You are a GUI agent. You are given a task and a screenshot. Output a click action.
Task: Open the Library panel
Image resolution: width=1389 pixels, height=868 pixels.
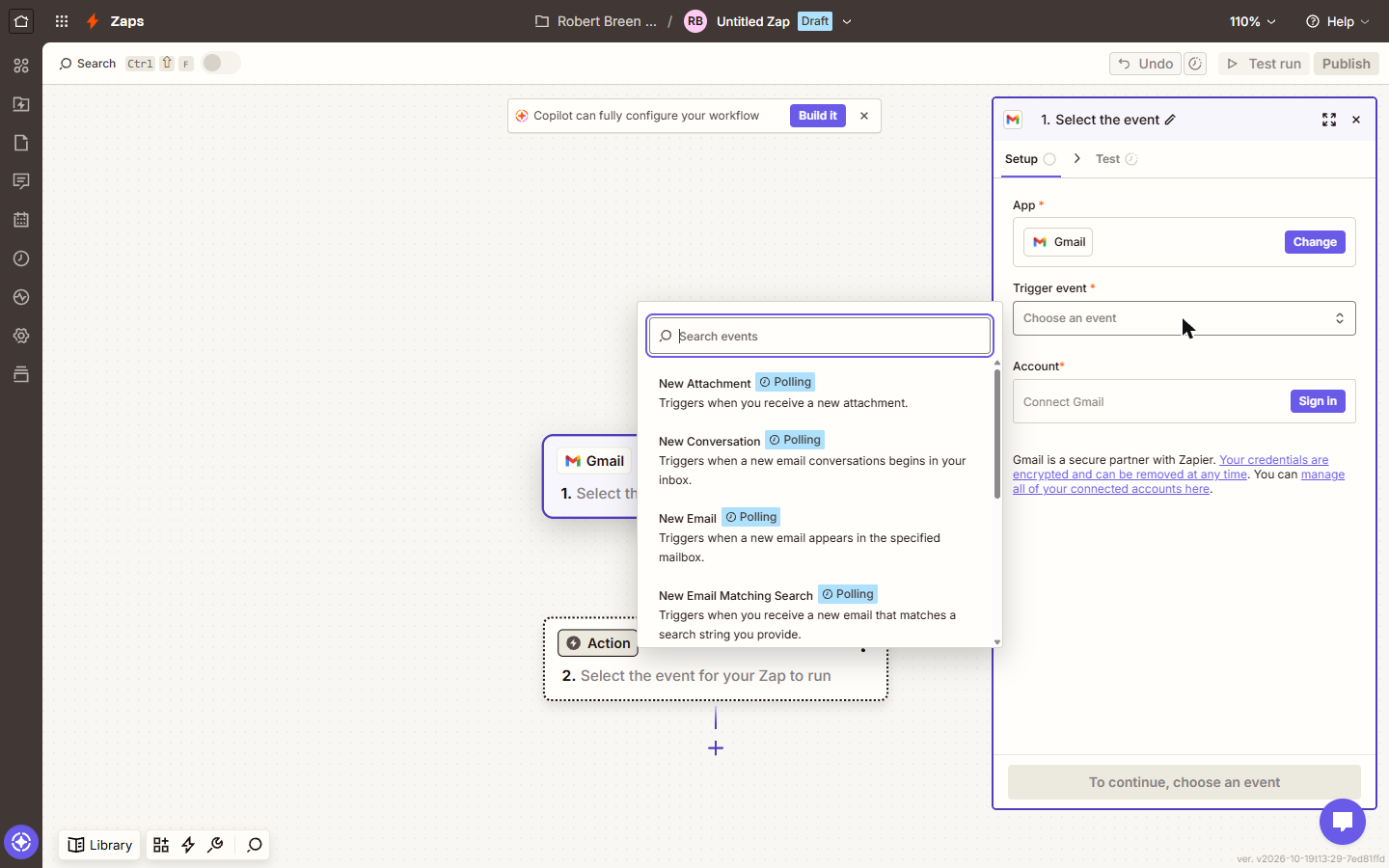point(100,845)
